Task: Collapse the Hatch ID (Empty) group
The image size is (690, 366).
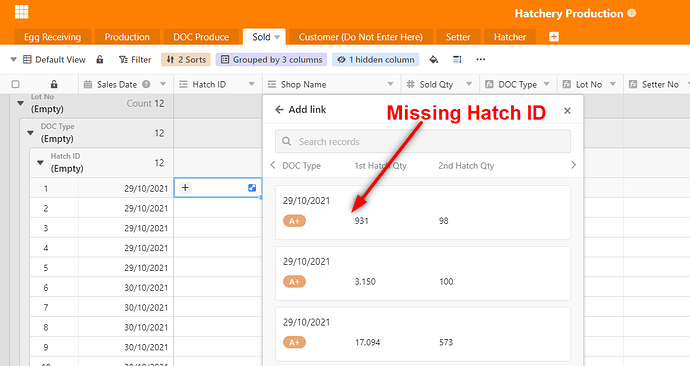Action: [40, 163]
